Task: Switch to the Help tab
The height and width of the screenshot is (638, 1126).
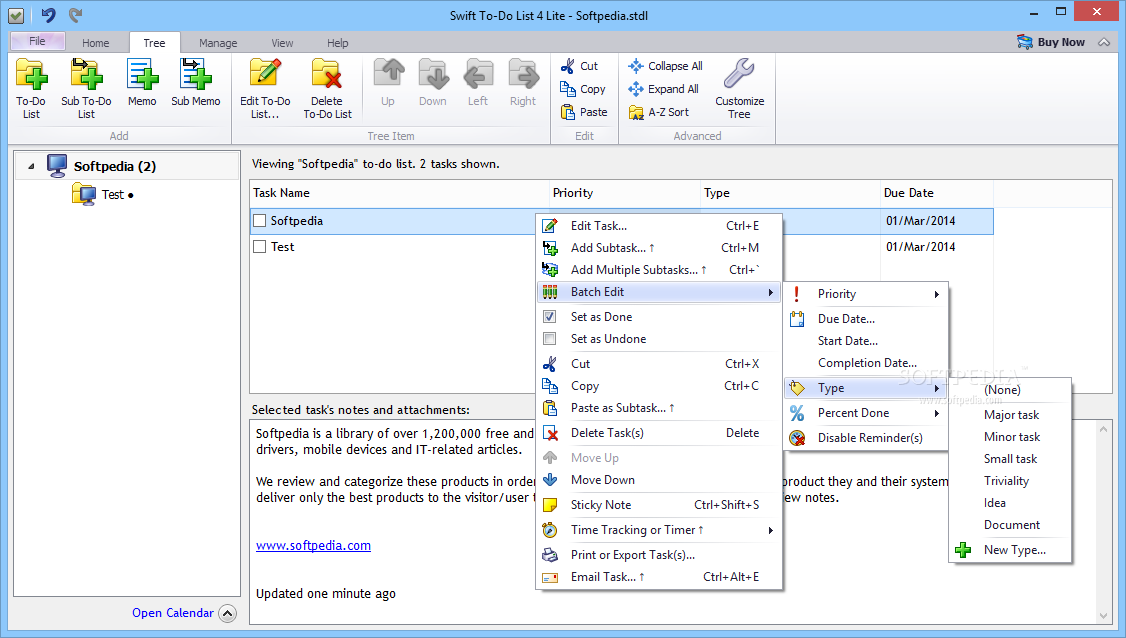Action: coord(338,43)
